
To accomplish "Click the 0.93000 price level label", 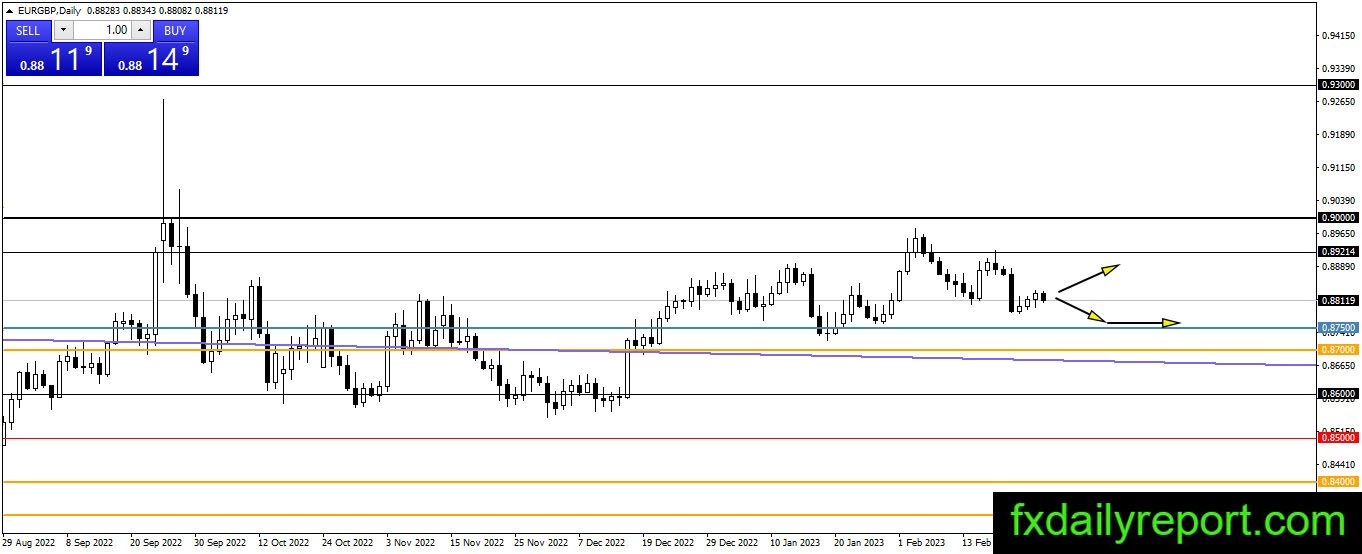I will coord(1338,85).
